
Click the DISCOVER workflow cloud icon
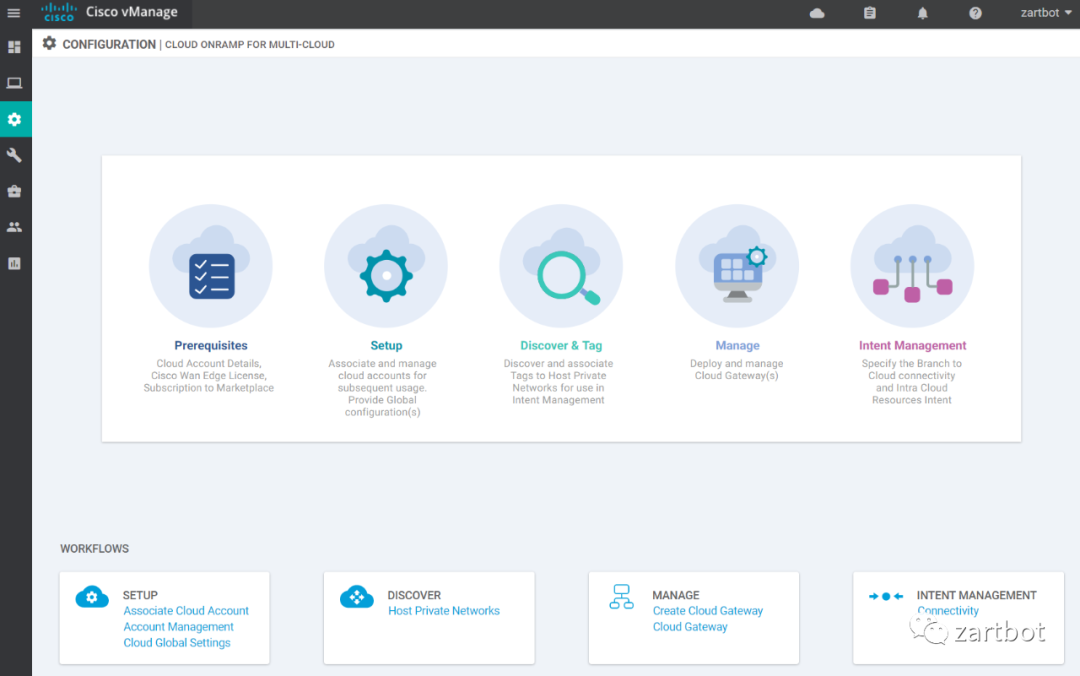[x=357, y=597]
